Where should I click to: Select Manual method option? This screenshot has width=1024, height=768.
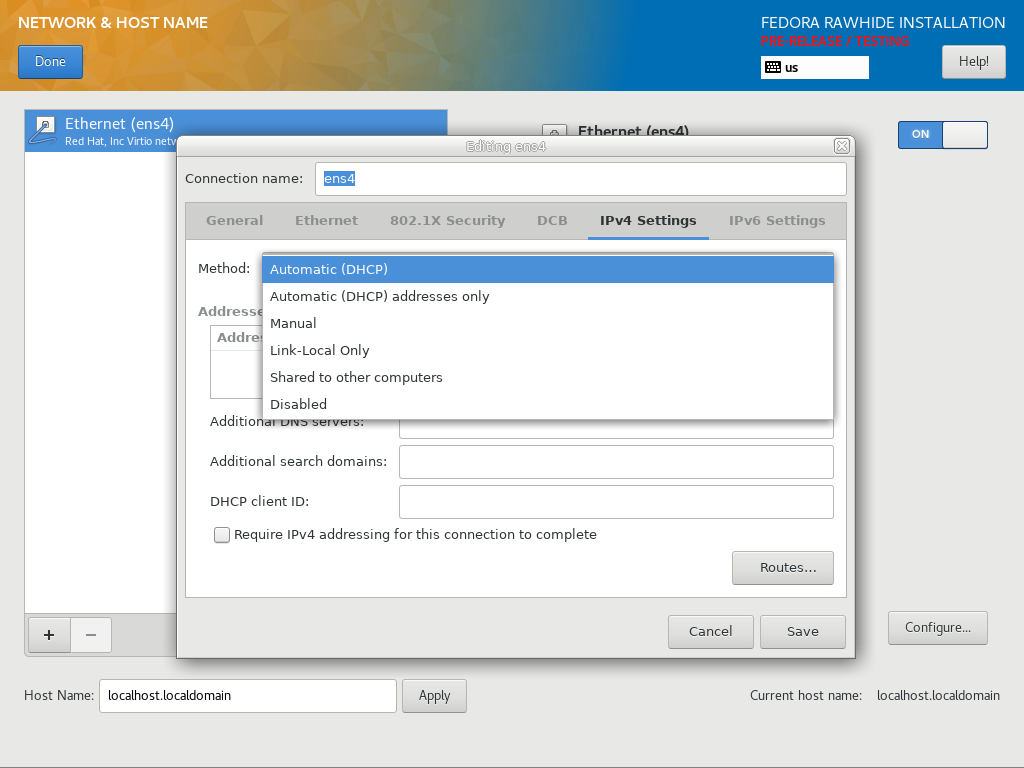(548, 323)
